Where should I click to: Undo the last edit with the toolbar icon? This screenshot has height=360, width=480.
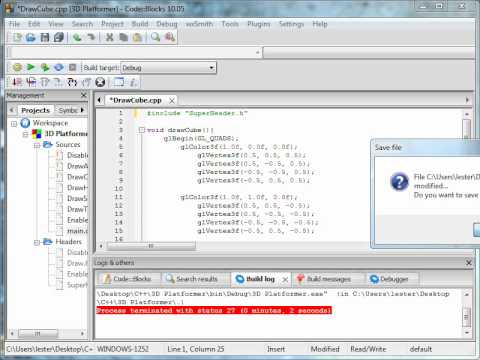[x=77, y=37]
